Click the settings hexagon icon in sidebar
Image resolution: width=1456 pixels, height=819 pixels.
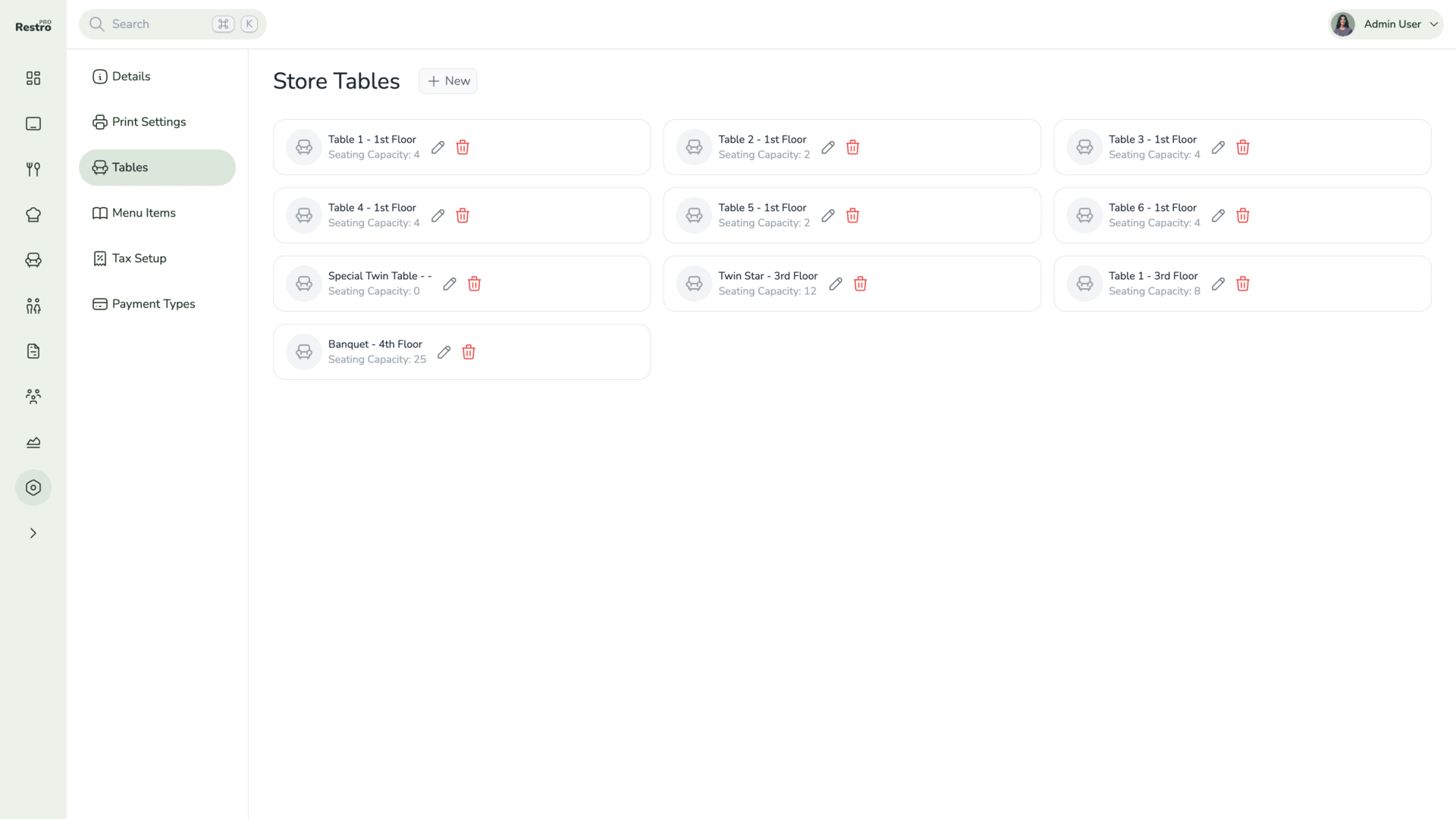click(33, 488)
